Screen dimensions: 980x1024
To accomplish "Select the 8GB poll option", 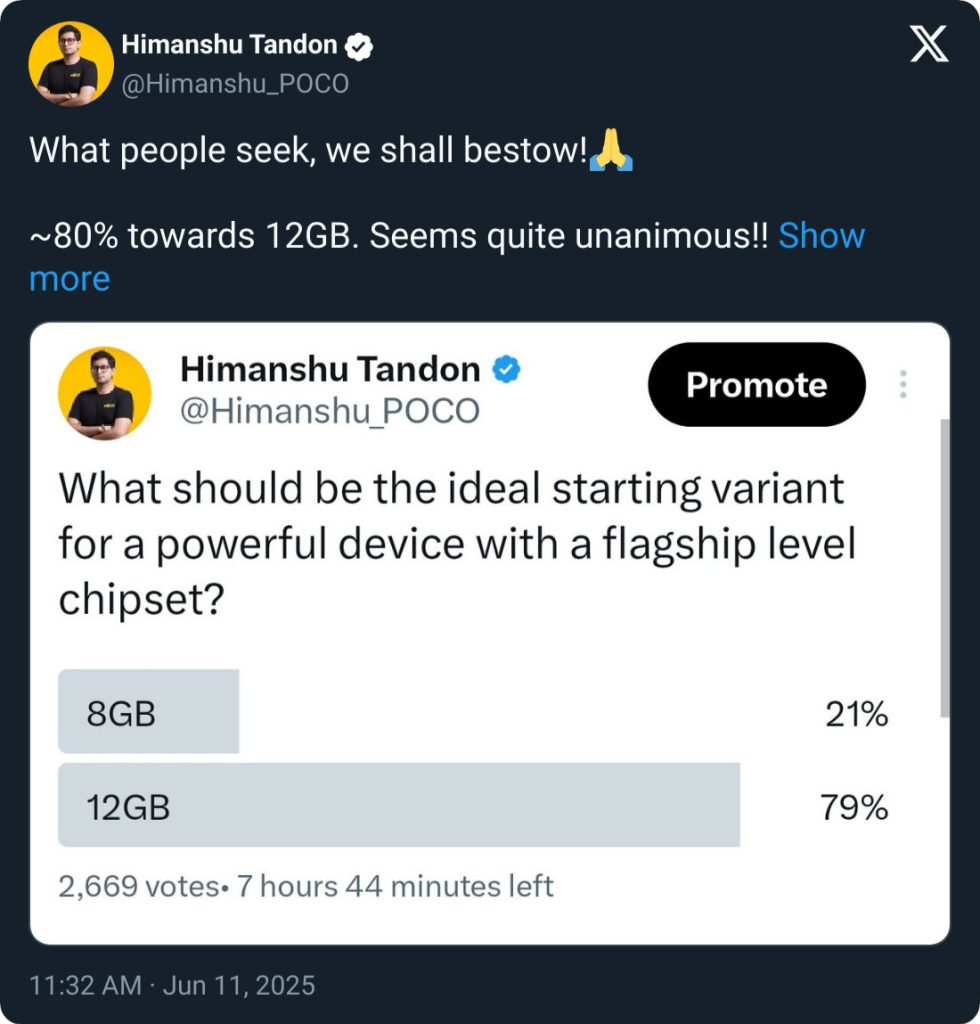I will click(x=149, y=712).
